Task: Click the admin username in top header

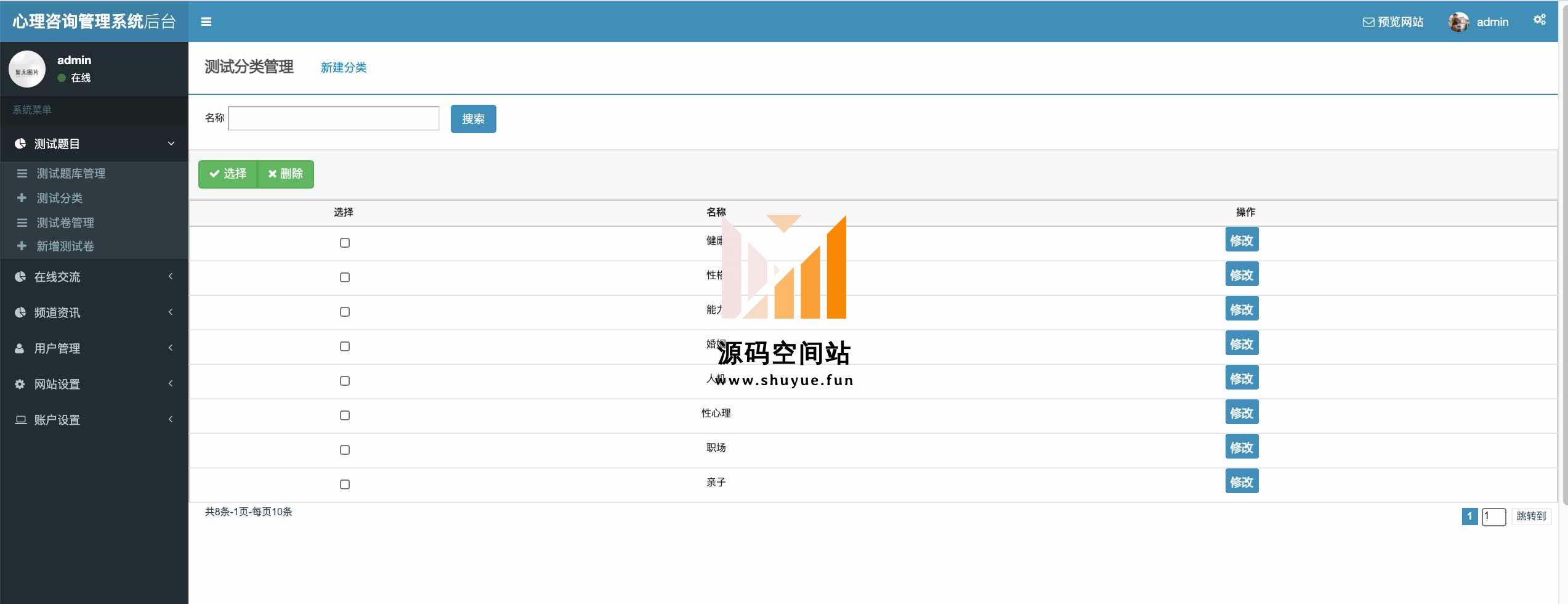Action: [x=1492, y=22]
